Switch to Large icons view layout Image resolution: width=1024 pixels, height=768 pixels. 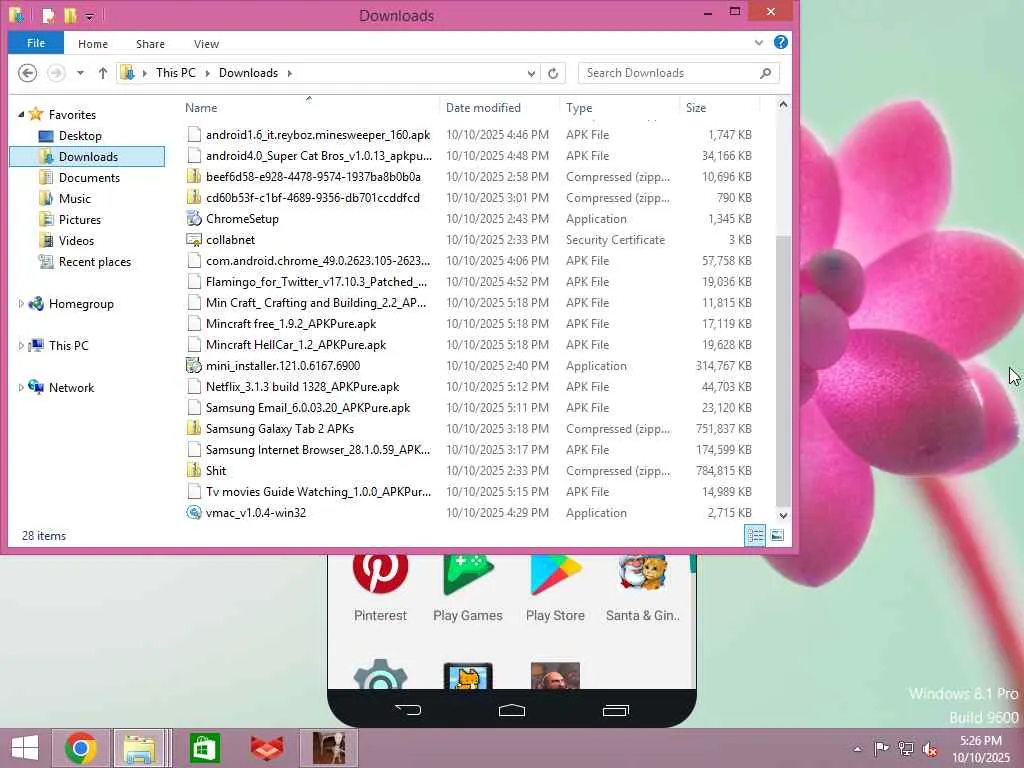[x=777, y=536]
